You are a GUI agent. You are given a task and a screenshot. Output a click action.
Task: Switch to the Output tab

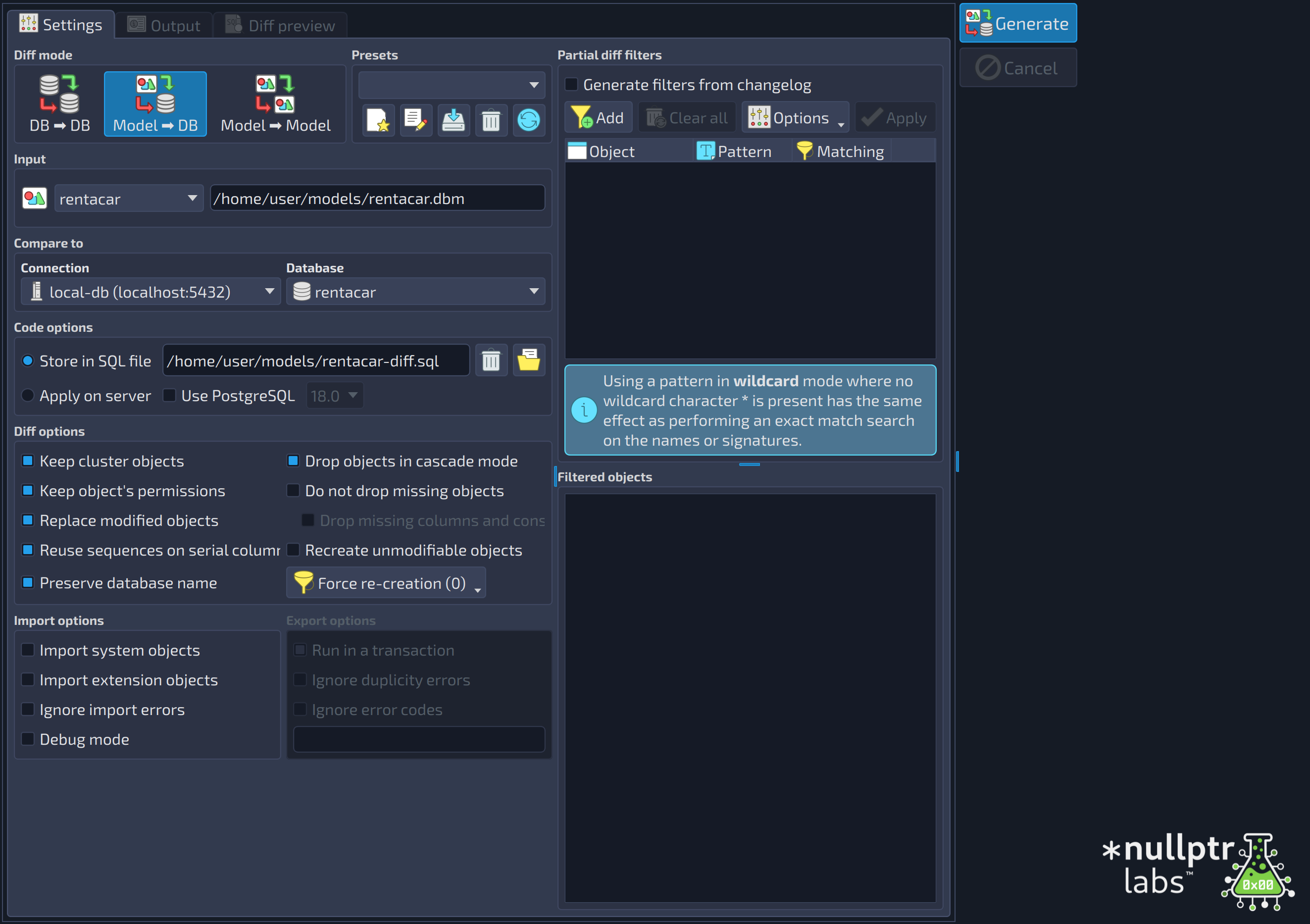164,25
